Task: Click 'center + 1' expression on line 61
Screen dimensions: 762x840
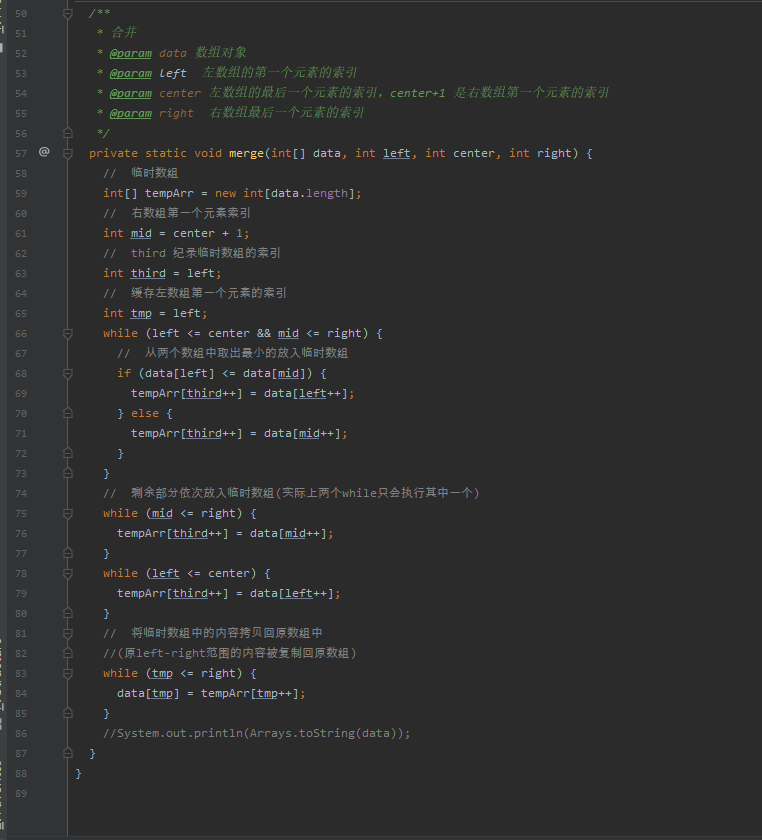Action: coord(207,233)
